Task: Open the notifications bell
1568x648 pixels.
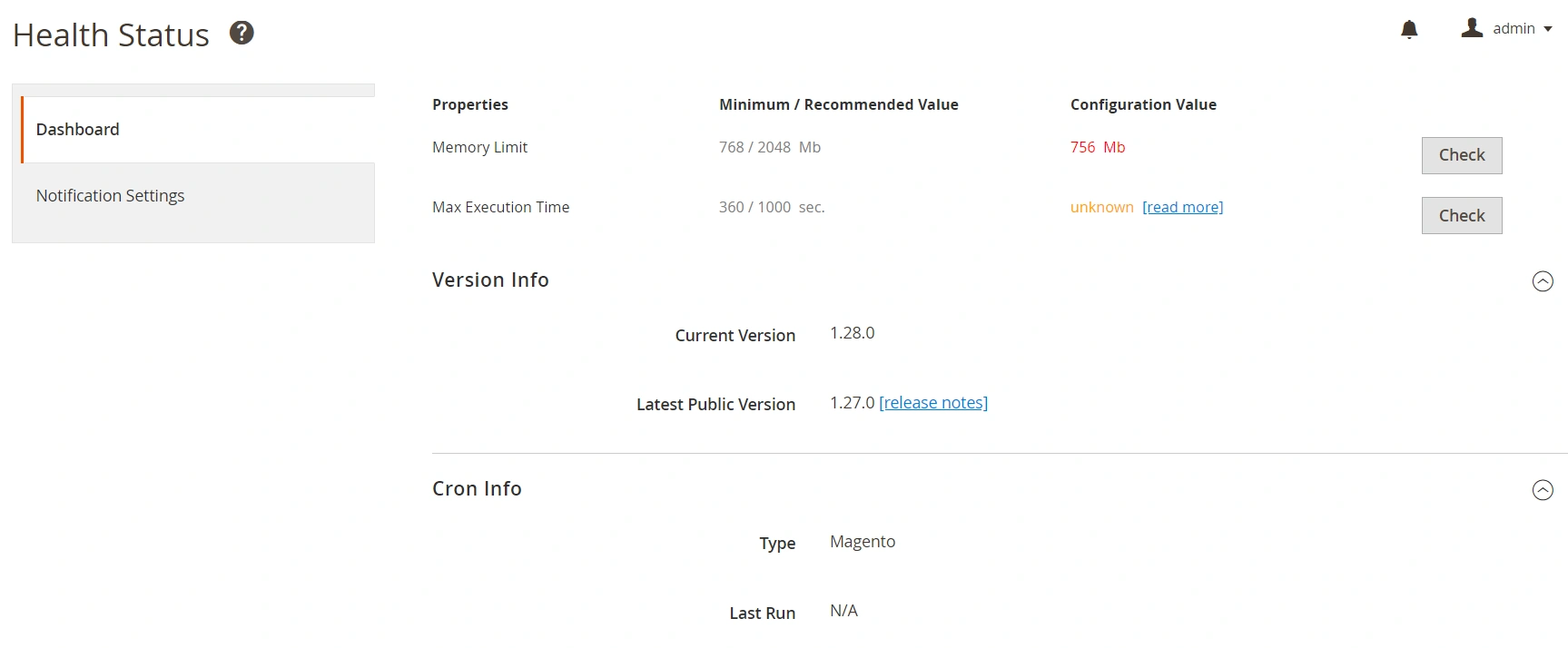Action: tap(1409, 30)
